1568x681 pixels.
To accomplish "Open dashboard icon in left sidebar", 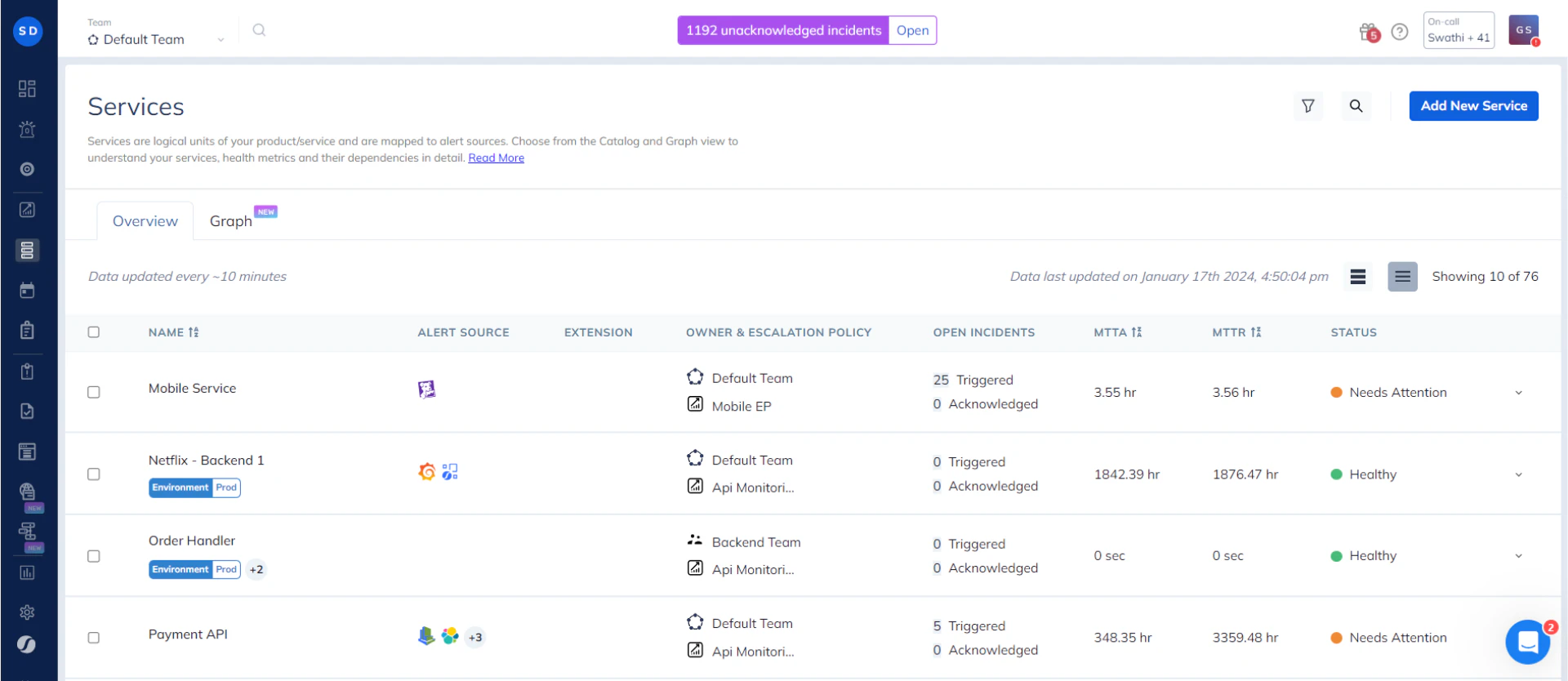I will coord(27,88).
